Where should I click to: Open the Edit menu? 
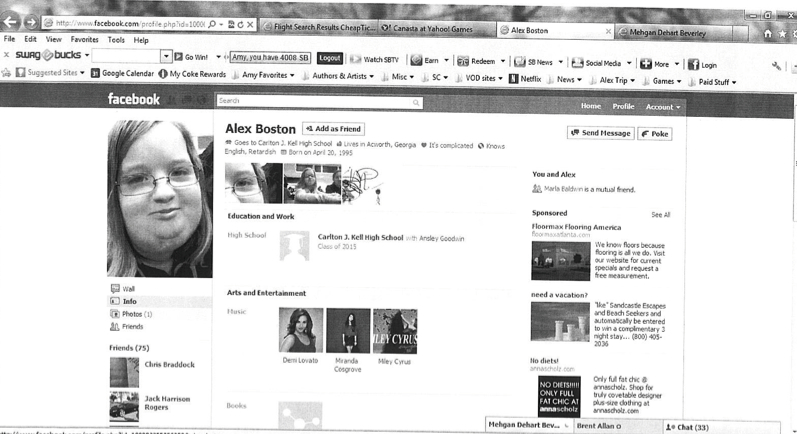click(30, 39)
